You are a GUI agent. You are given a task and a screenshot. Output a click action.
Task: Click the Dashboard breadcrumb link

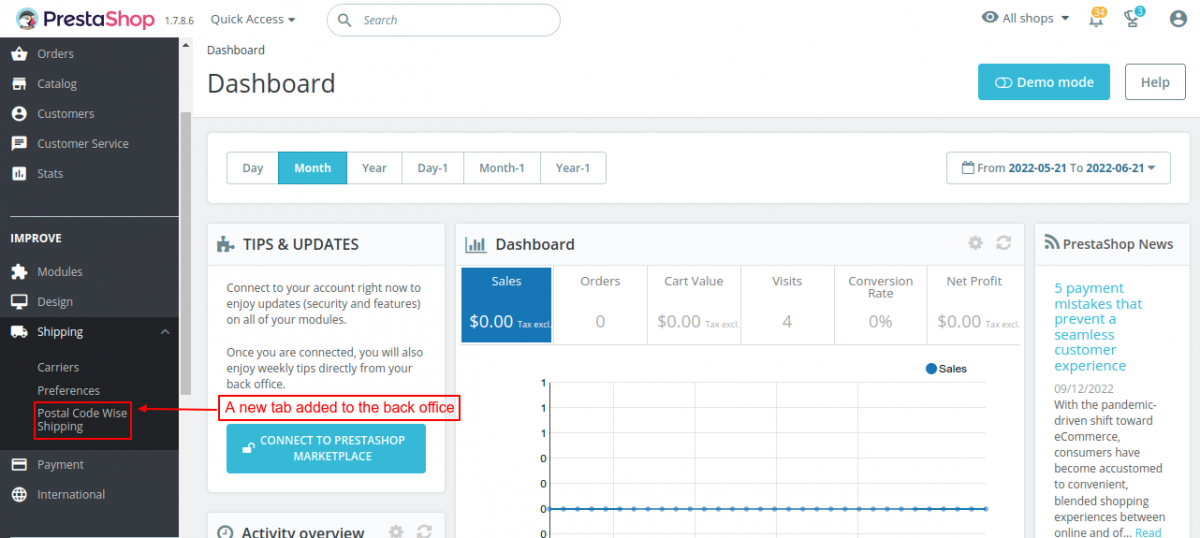[236, 50]
